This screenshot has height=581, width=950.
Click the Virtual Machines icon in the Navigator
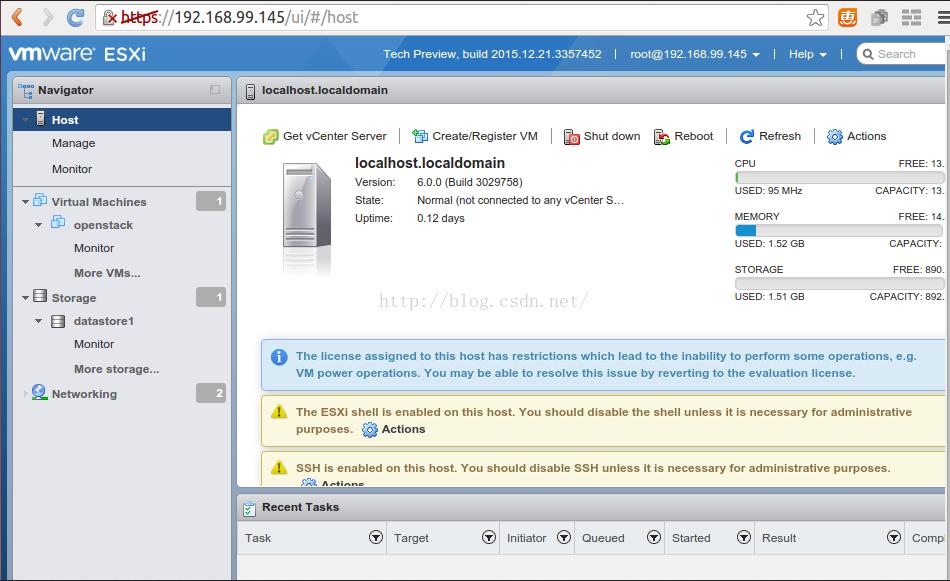click(40, 200)
